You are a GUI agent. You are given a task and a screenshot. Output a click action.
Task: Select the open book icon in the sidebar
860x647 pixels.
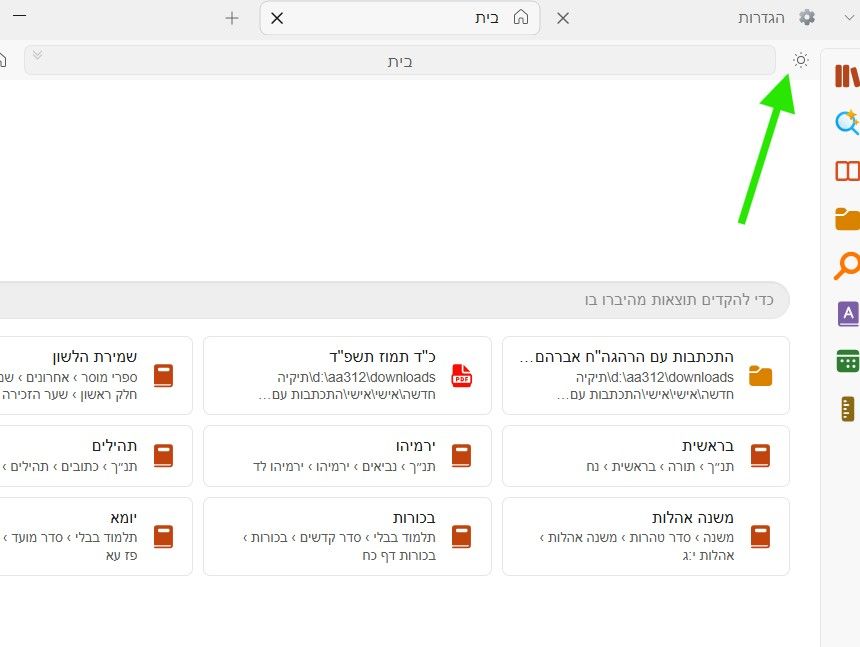[847, 171]
